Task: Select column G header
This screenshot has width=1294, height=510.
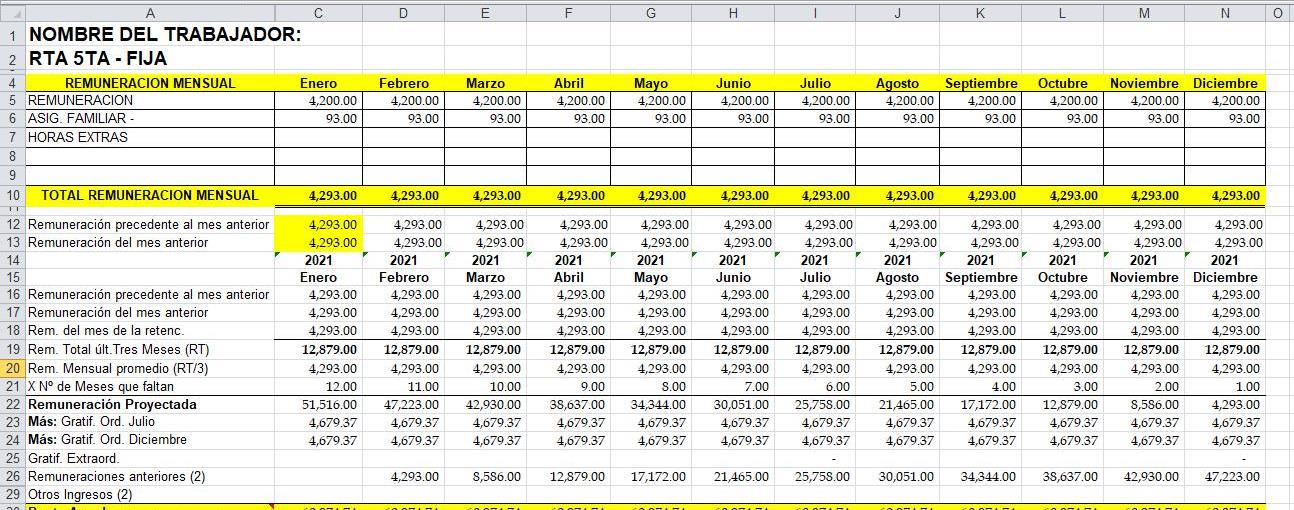Action: 651,13
